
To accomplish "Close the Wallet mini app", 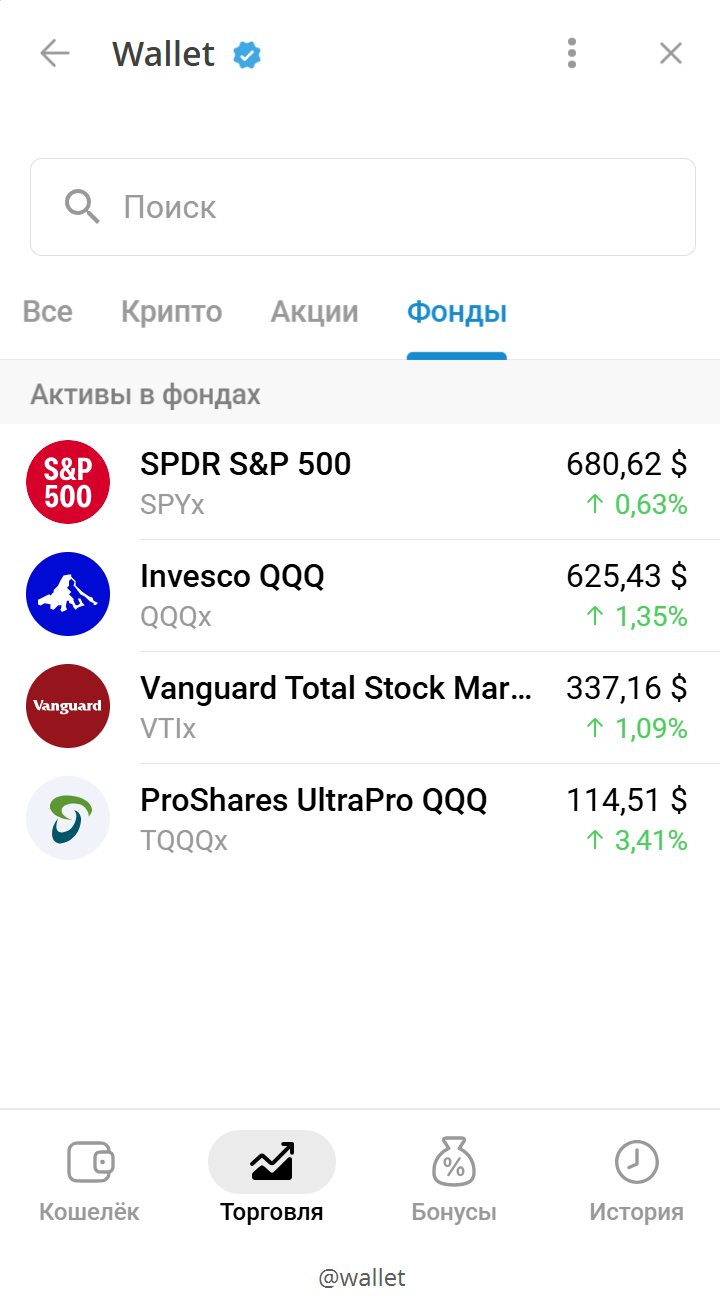I will [x=670, y=53].
